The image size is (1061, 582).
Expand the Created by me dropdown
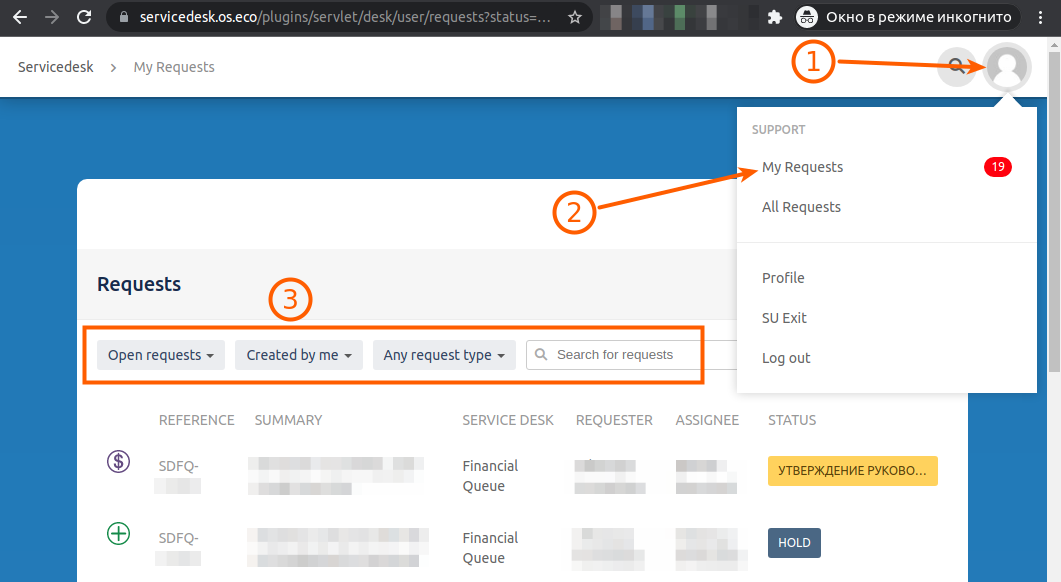(x=299, y=355)
